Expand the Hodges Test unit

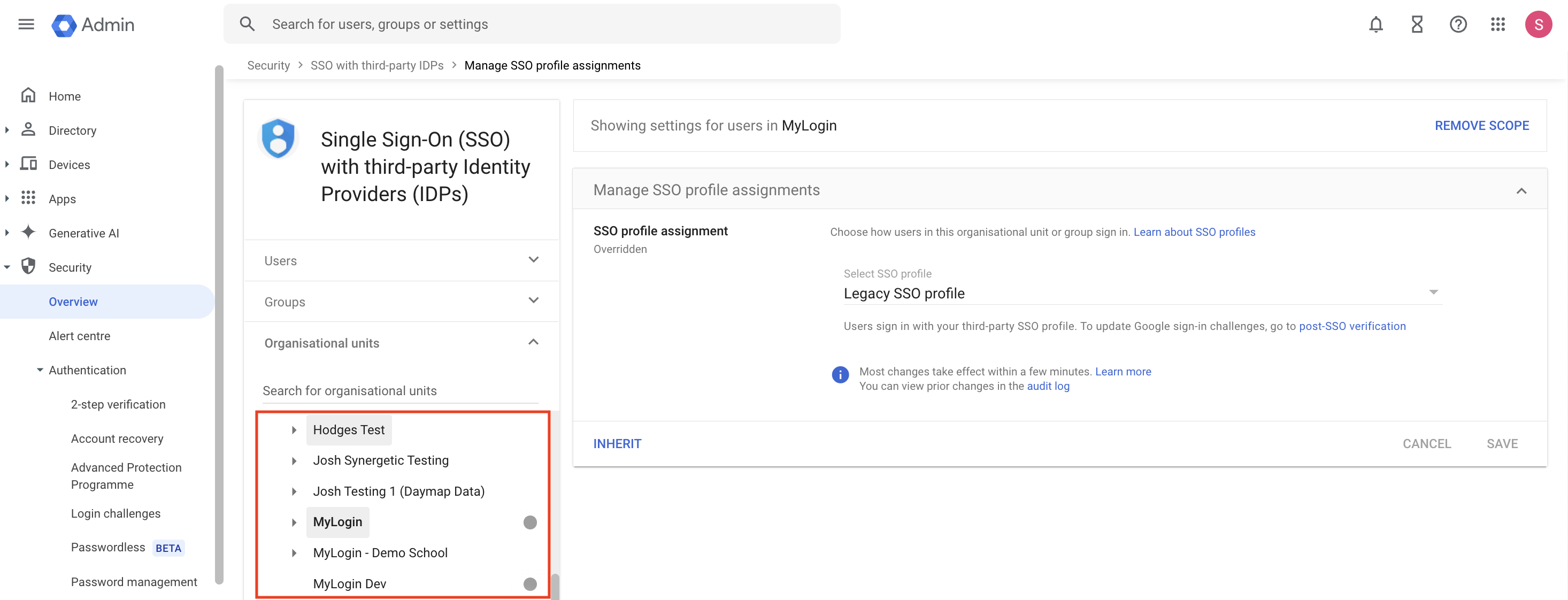click(x=294, y=430)
